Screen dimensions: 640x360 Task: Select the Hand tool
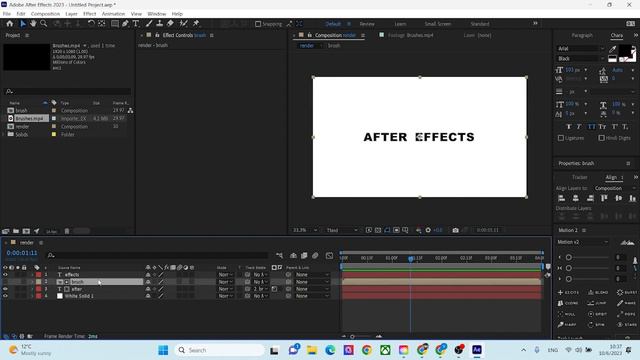33,24
